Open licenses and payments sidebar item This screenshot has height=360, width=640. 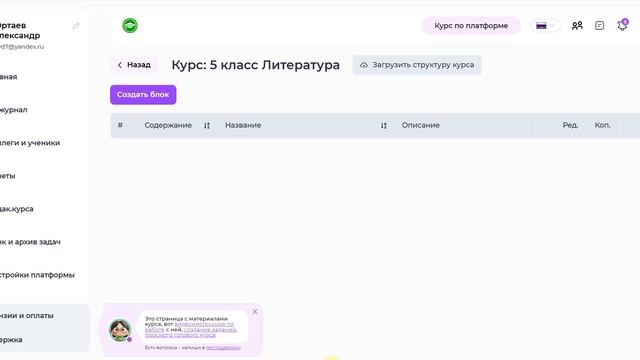[x=27, y=316]
